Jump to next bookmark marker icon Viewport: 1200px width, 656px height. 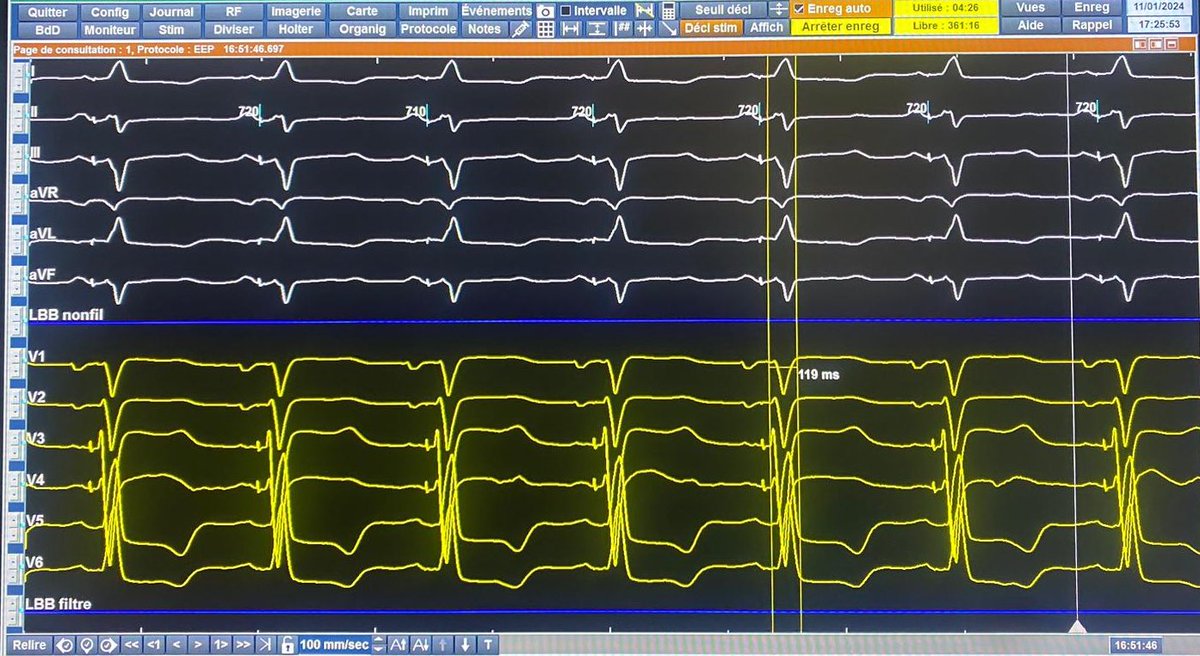(109, 645)
